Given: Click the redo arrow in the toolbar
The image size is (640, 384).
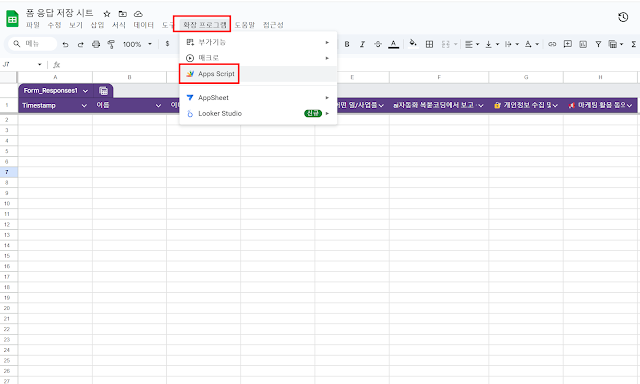Looking at the screenshot, I should click(x=80, y=44).
